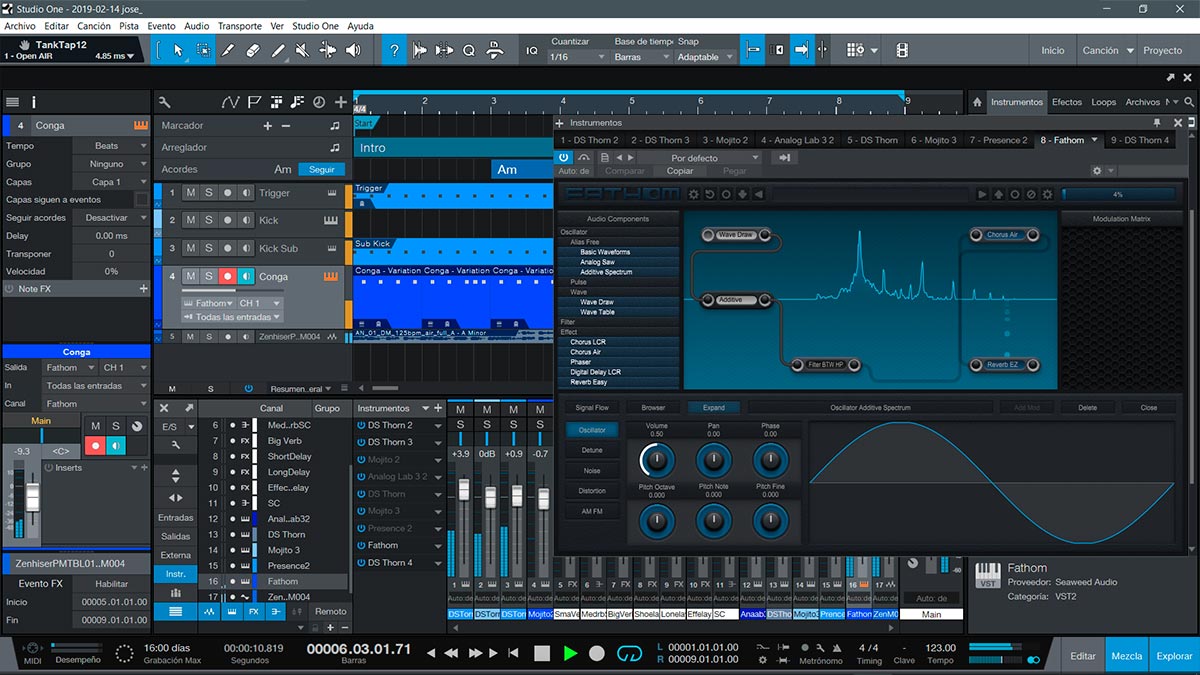
Task: Click the Conga inspector channel fader
Action: point(33,497)
